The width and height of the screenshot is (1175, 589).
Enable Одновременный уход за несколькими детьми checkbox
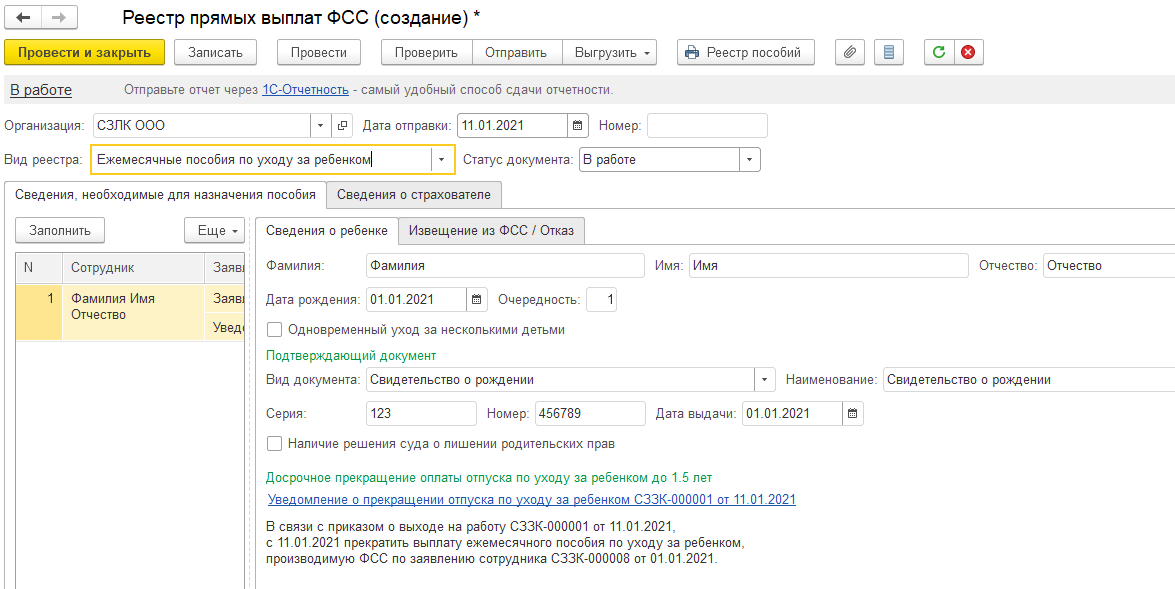click(275, 329)
